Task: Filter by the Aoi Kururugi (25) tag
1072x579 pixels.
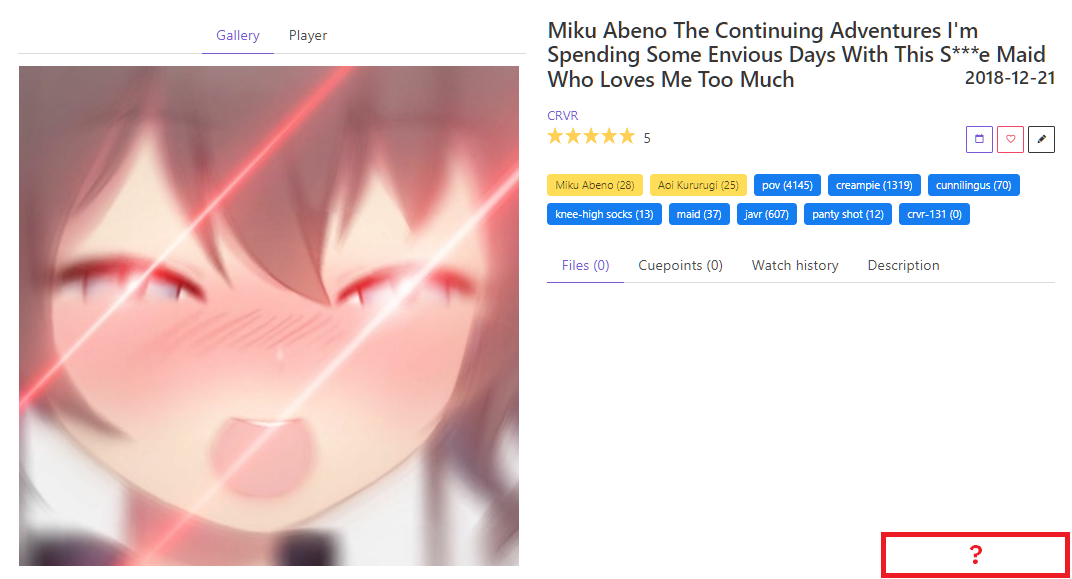Action: [x=698, y=185]
